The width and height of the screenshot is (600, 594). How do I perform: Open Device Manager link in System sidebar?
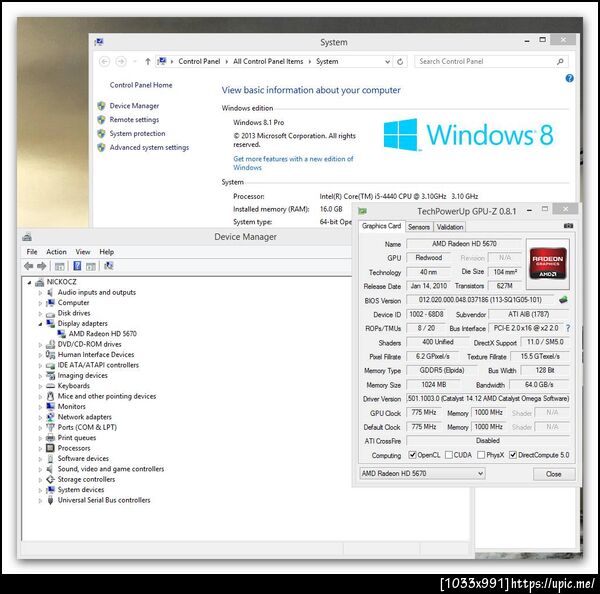point(134,106)
